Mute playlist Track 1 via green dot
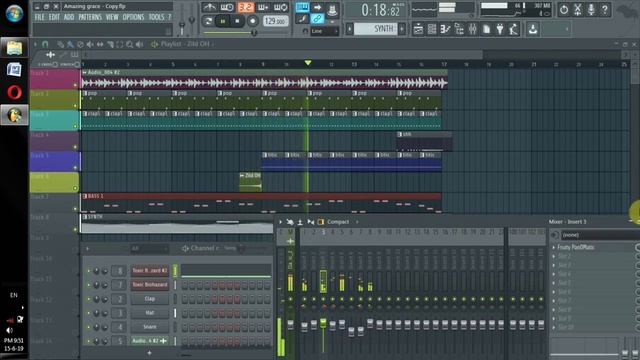Image resolution: width=640 pixels, height=360 pixels. 75,85
